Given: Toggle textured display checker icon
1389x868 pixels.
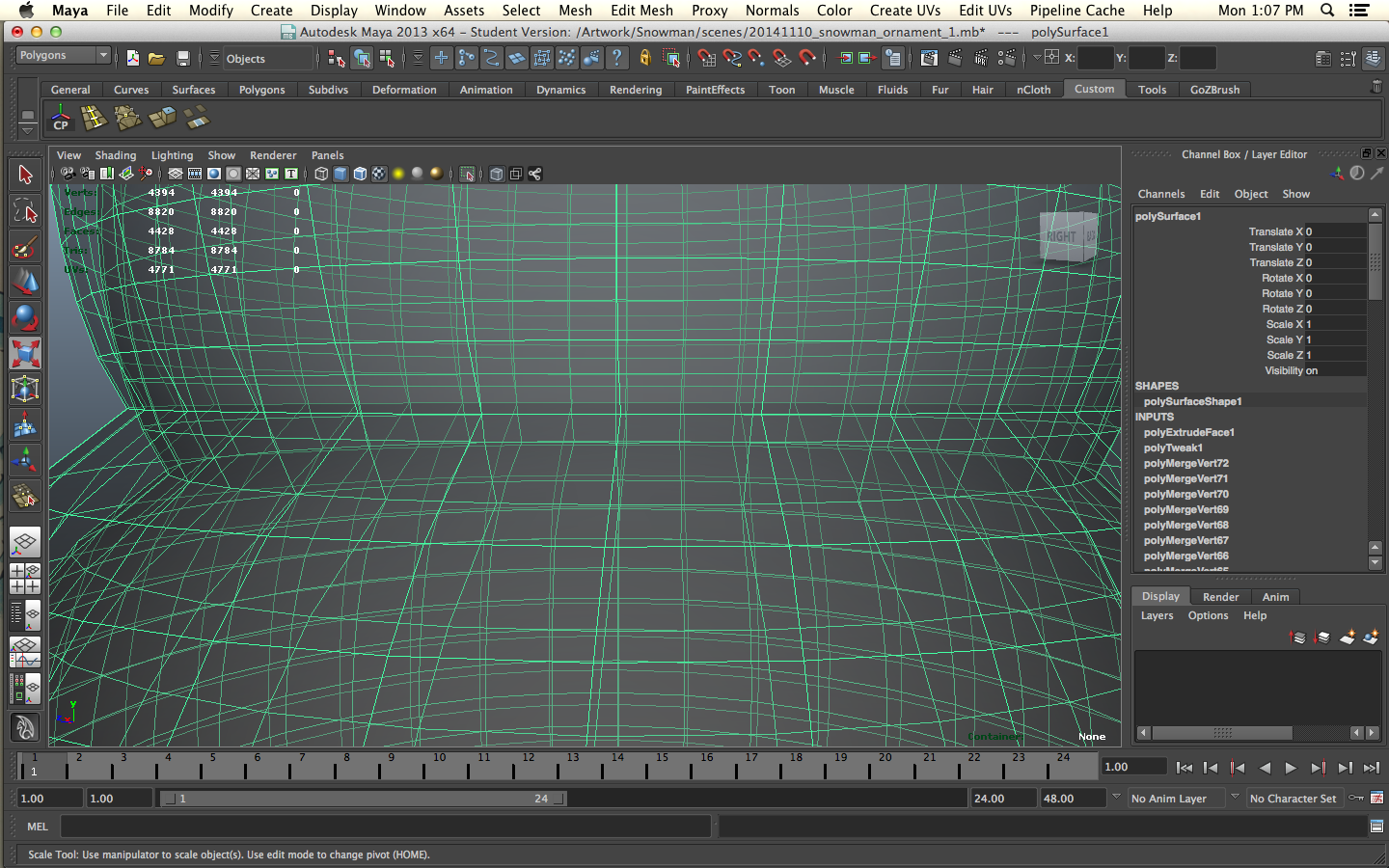Looking at the screenshot, I should (x=379, y=174).
